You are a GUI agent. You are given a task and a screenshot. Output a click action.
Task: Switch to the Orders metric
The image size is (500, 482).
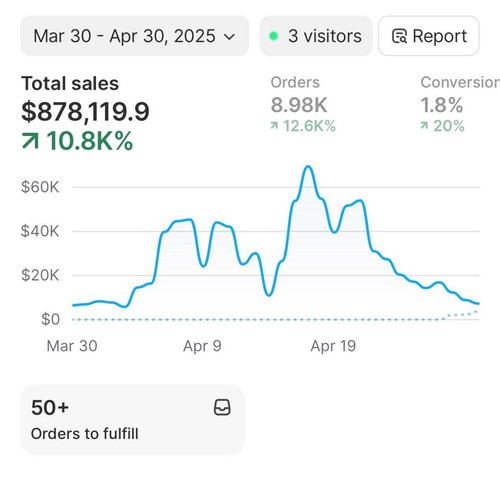(295, 82)
